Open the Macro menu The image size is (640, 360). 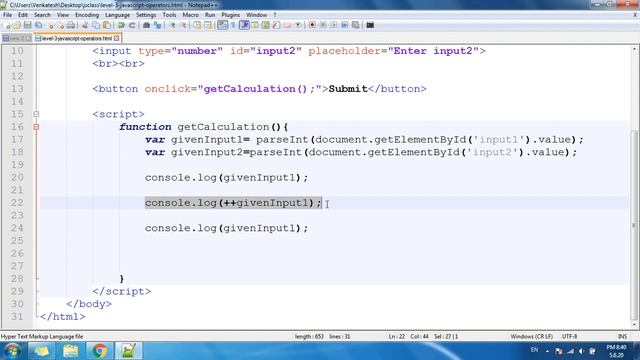pos(190,15)
